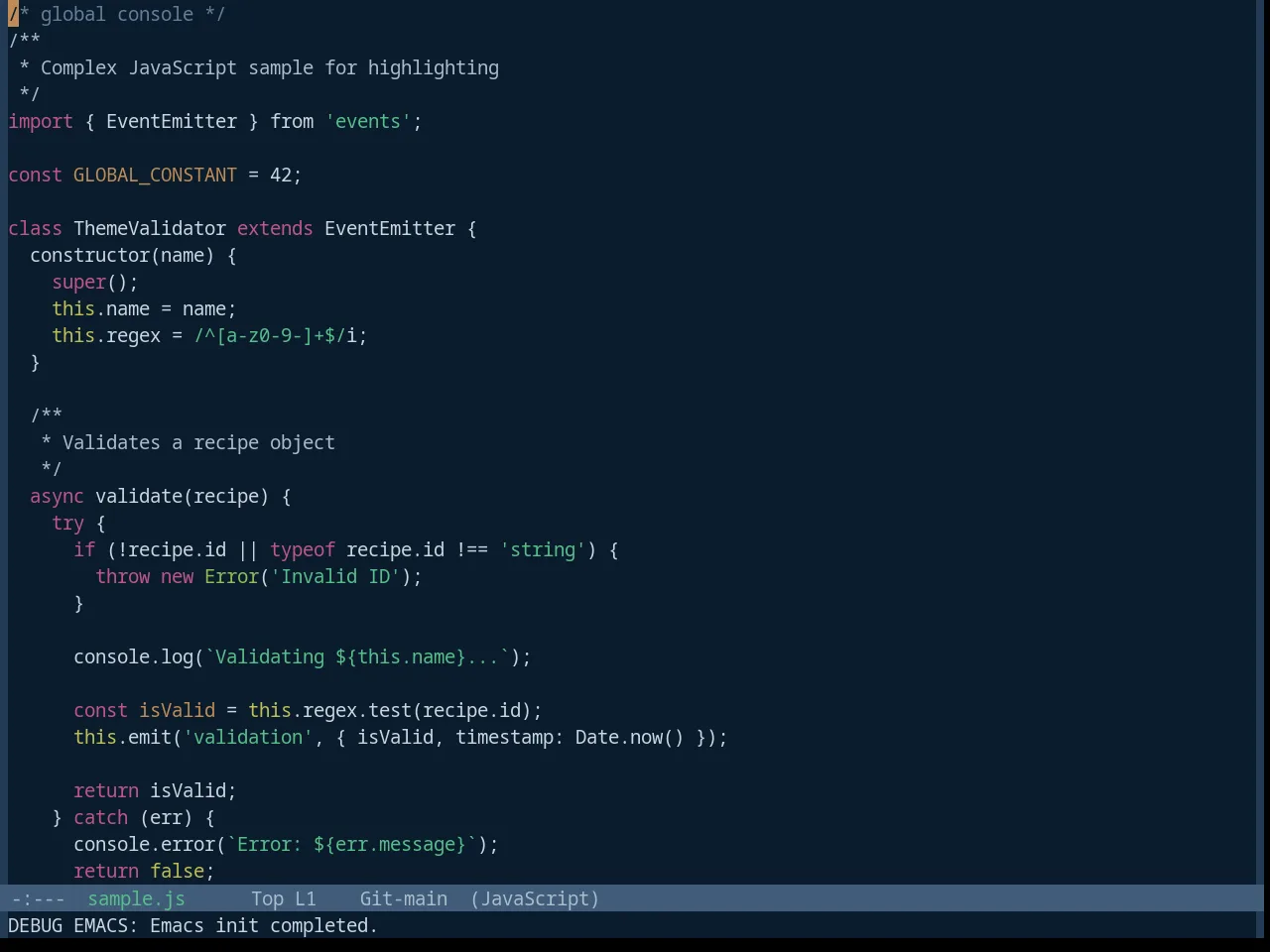Click the 'global console' comment text
Screen dimensions: 1270x952
point(117,14)
